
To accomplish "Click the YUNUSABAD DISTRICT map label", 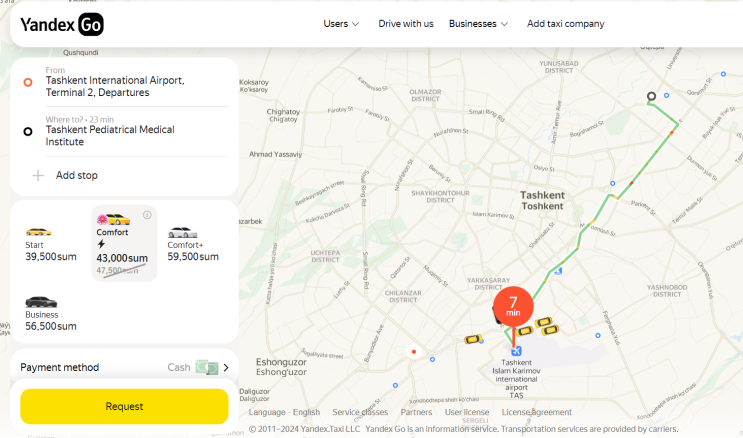I will pos(559,67).
